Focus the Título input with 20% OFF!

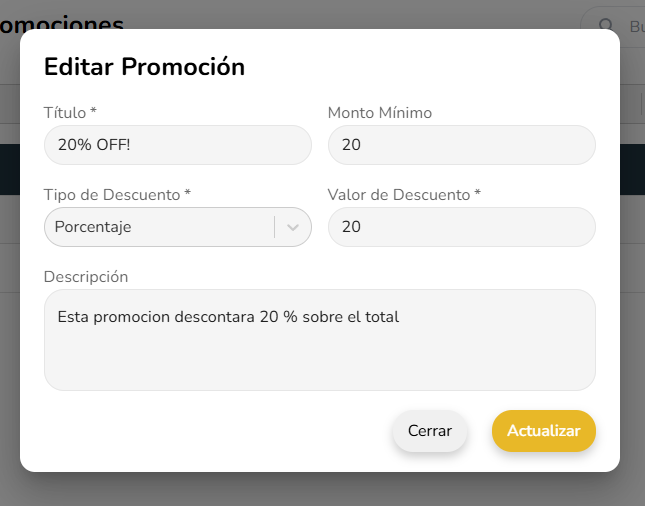point(178,145)
